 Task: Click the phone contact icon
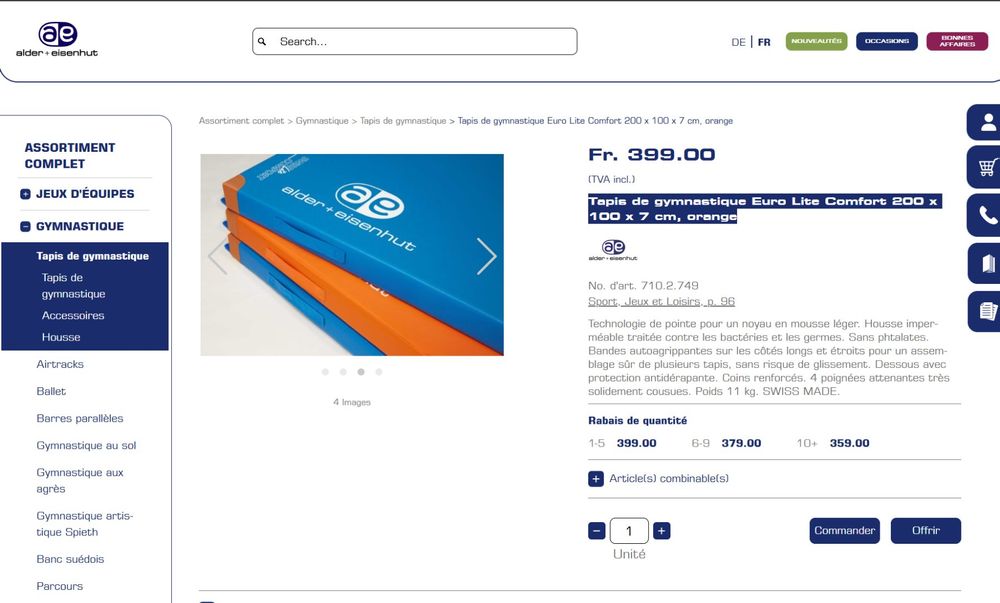click(x=986, y=215)
